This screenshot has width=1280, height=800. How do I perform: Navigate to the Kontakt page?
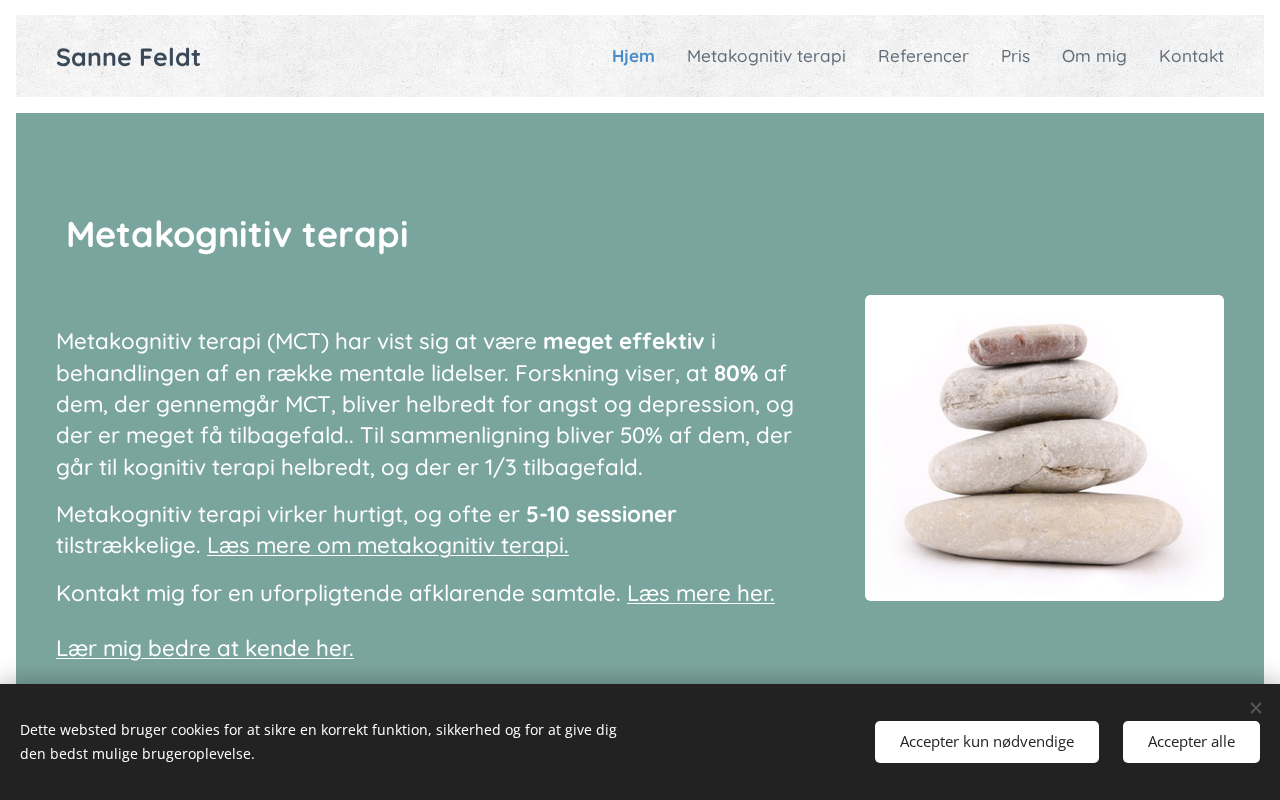coord(1191,56)
